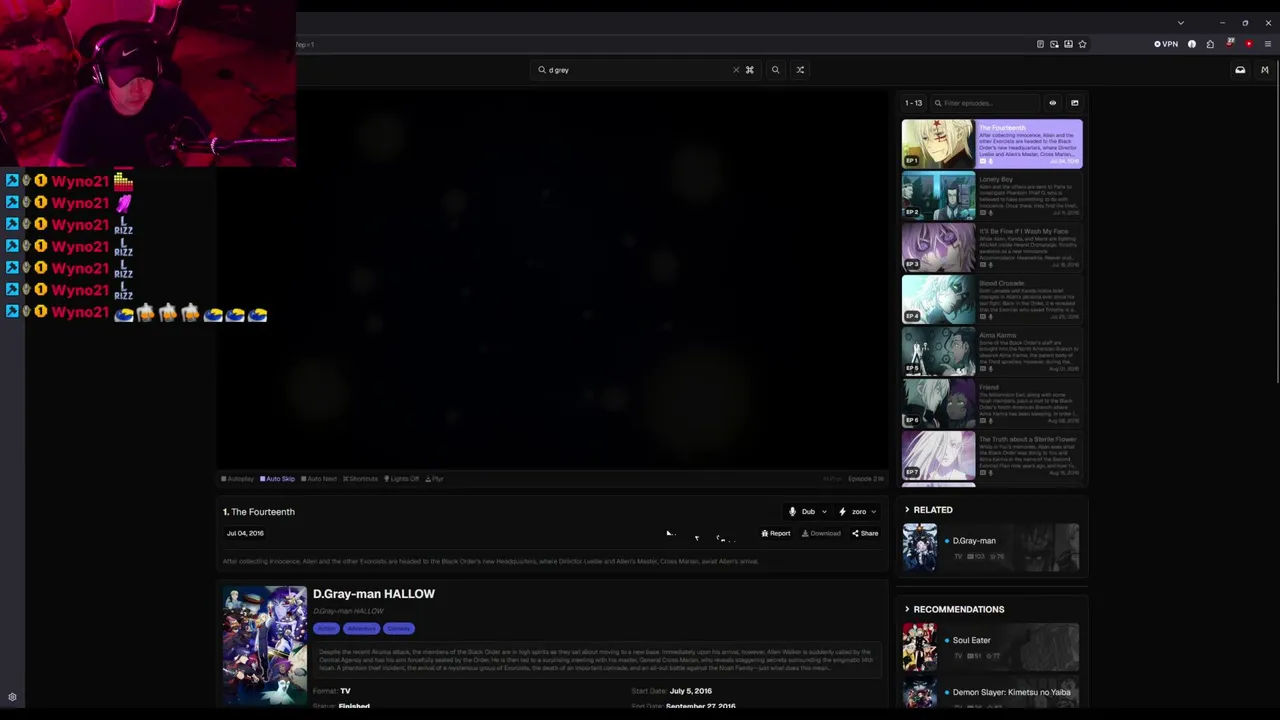The image size is (1280, 720).
Task: Open the Dub audio language dropdown
Action: coord(808,512)
